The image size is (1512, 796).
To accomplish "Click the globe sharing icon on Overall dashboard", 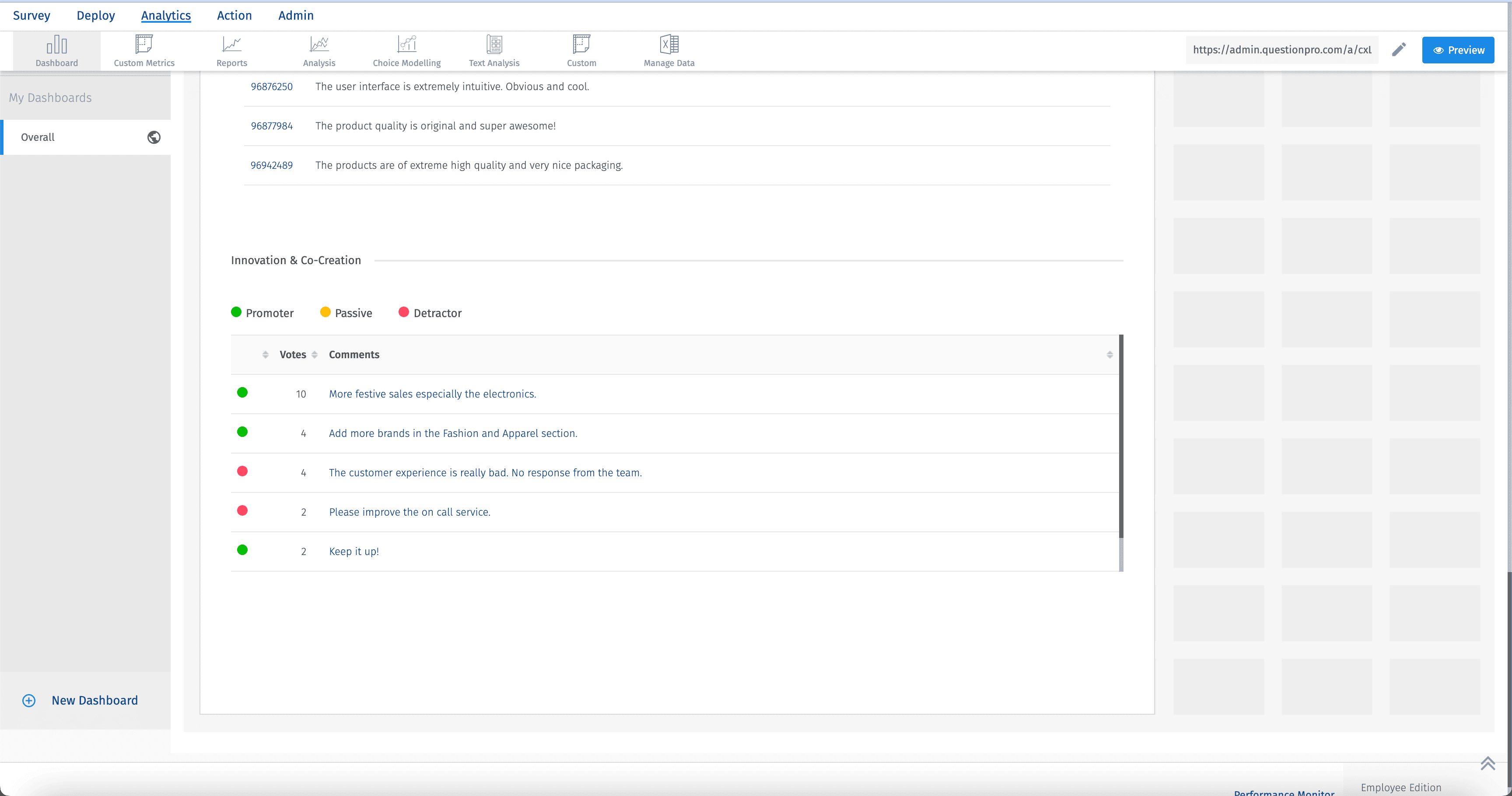I will 154,136.
